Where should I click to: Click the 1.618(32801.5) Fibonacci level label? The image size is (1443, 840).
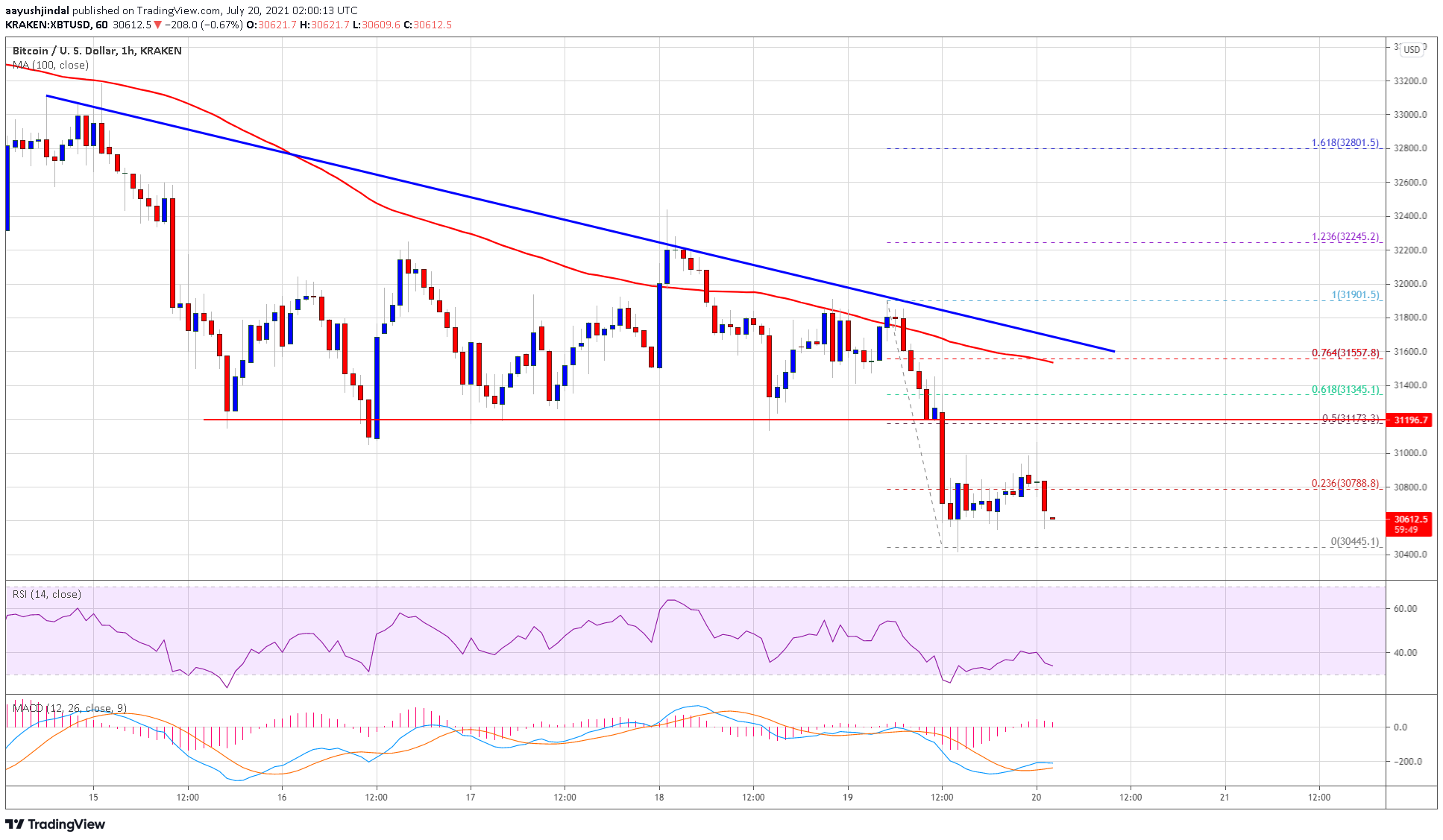click(1345, 142)
